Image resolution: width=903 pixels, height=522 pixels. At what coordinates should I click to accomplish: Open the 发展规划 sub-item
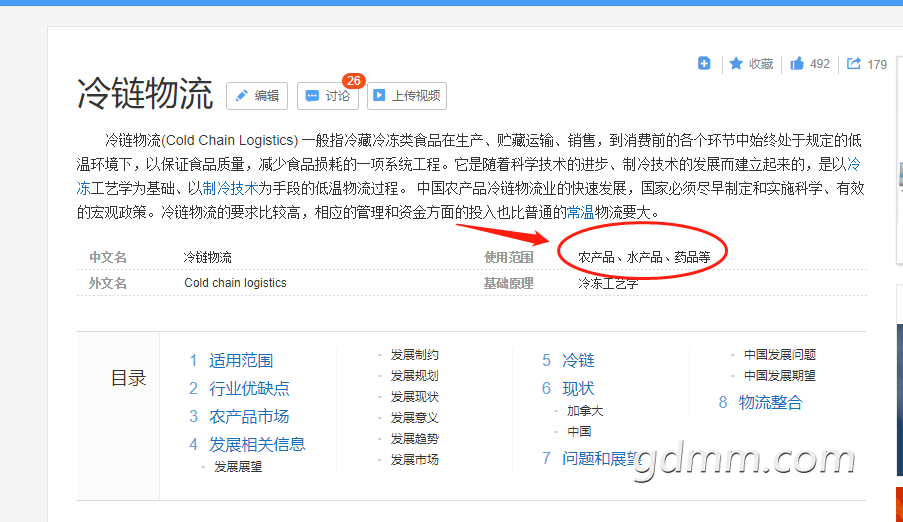point(415,376)
